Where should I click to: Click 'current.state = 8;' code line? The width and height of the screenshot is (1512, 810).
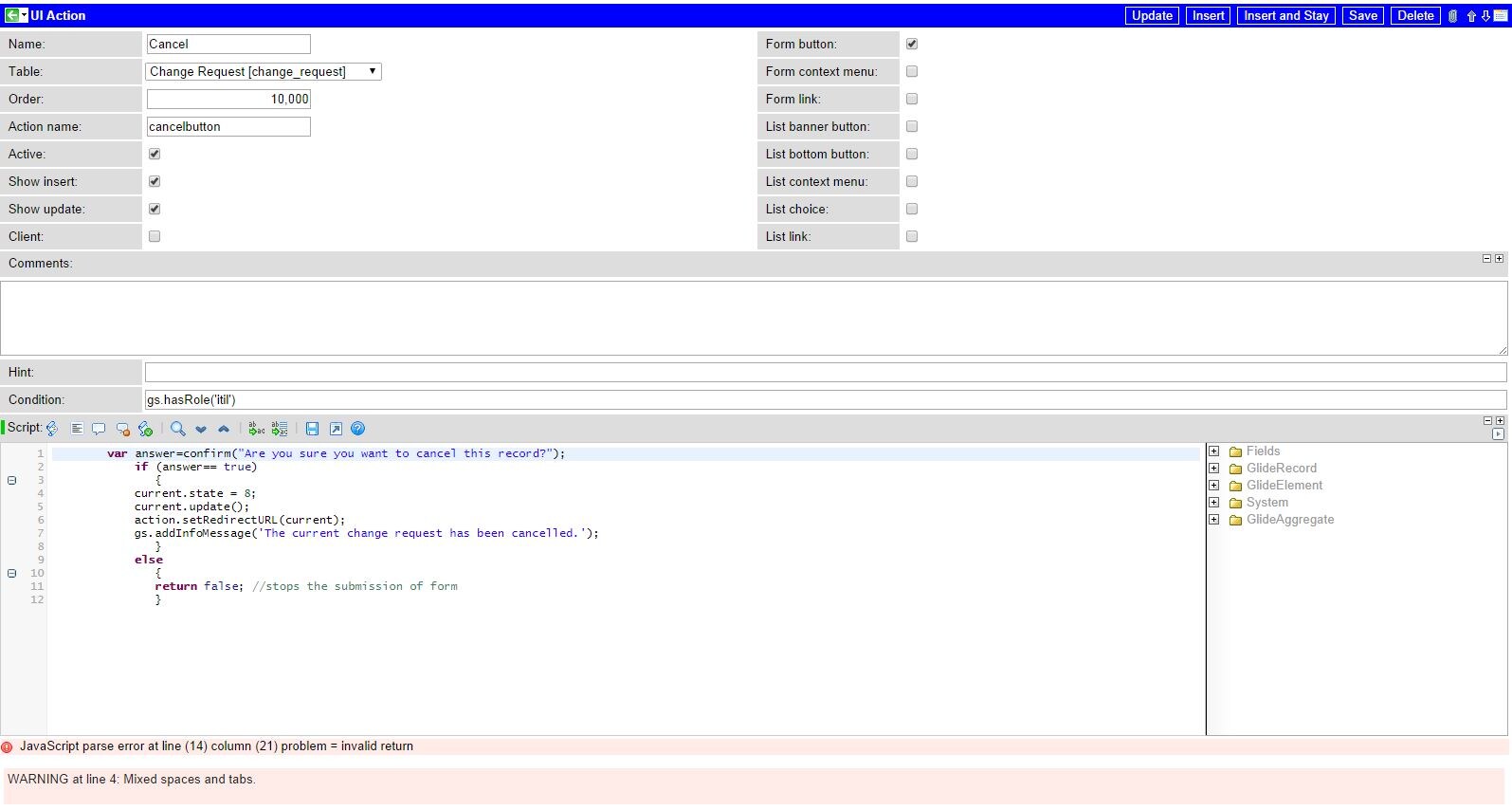pos(195,493)
